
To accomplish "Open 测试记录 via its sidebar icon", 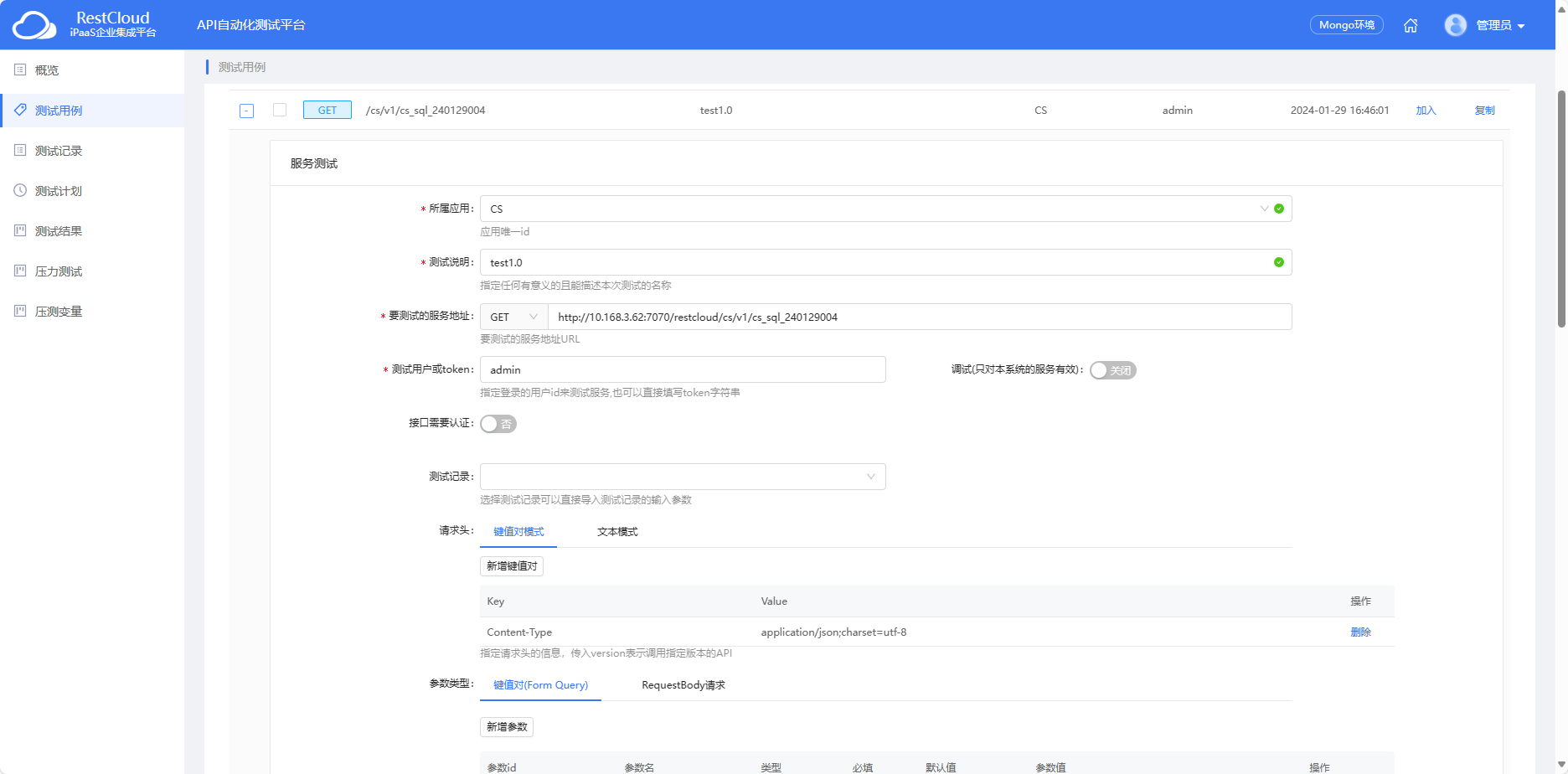I will 20,150.
